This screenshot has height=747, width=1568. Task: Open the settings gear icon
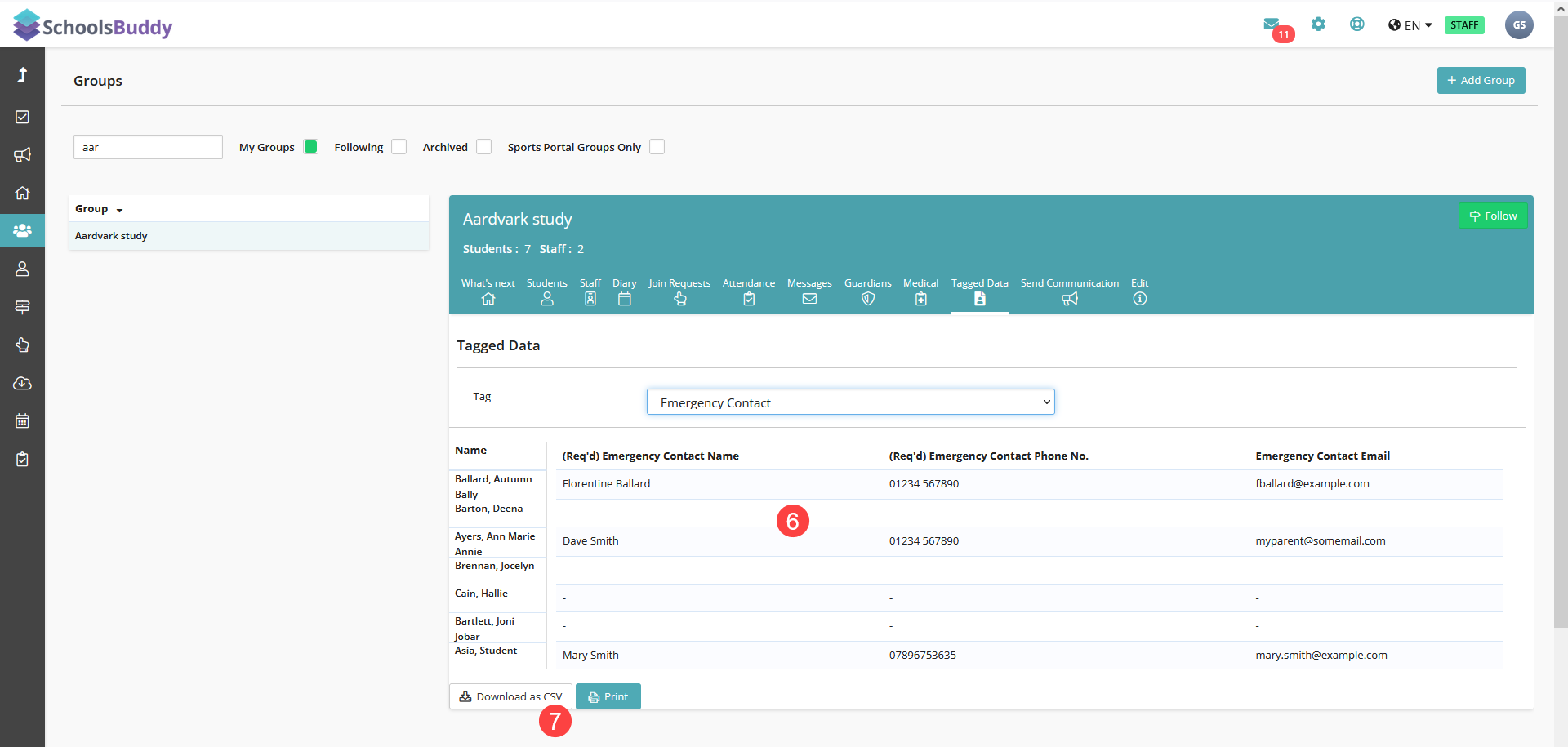coord(1318,24)
